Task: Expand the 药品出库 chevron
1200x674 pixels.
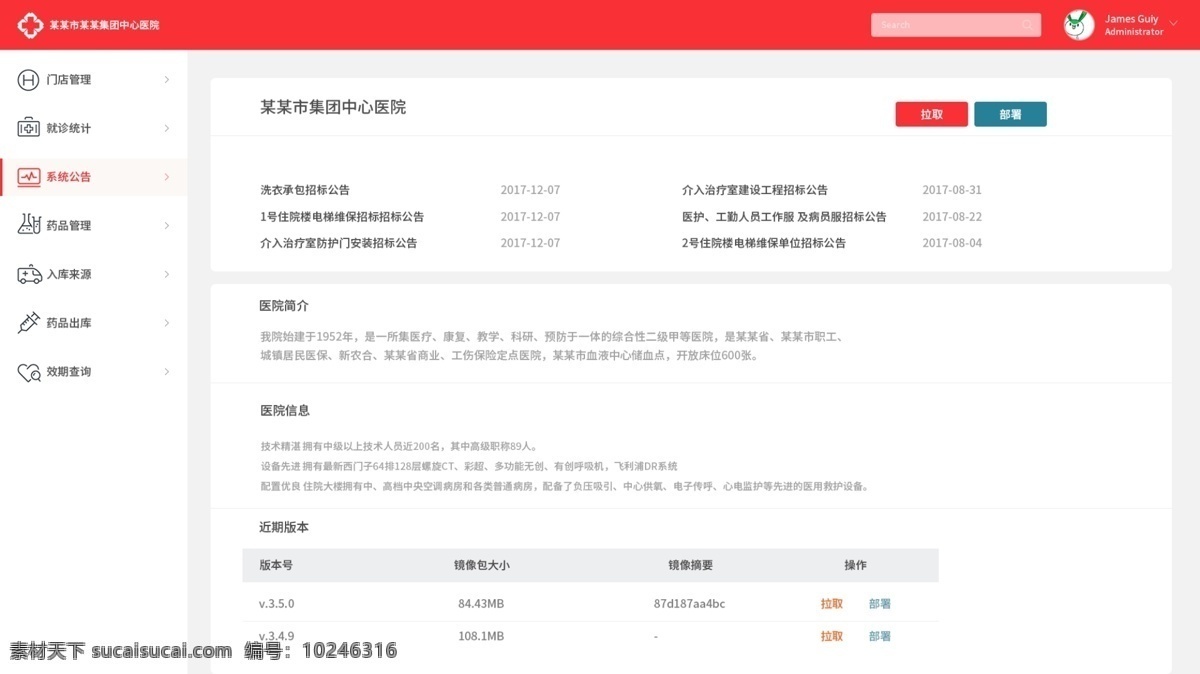Action: (x=167, y=323)
